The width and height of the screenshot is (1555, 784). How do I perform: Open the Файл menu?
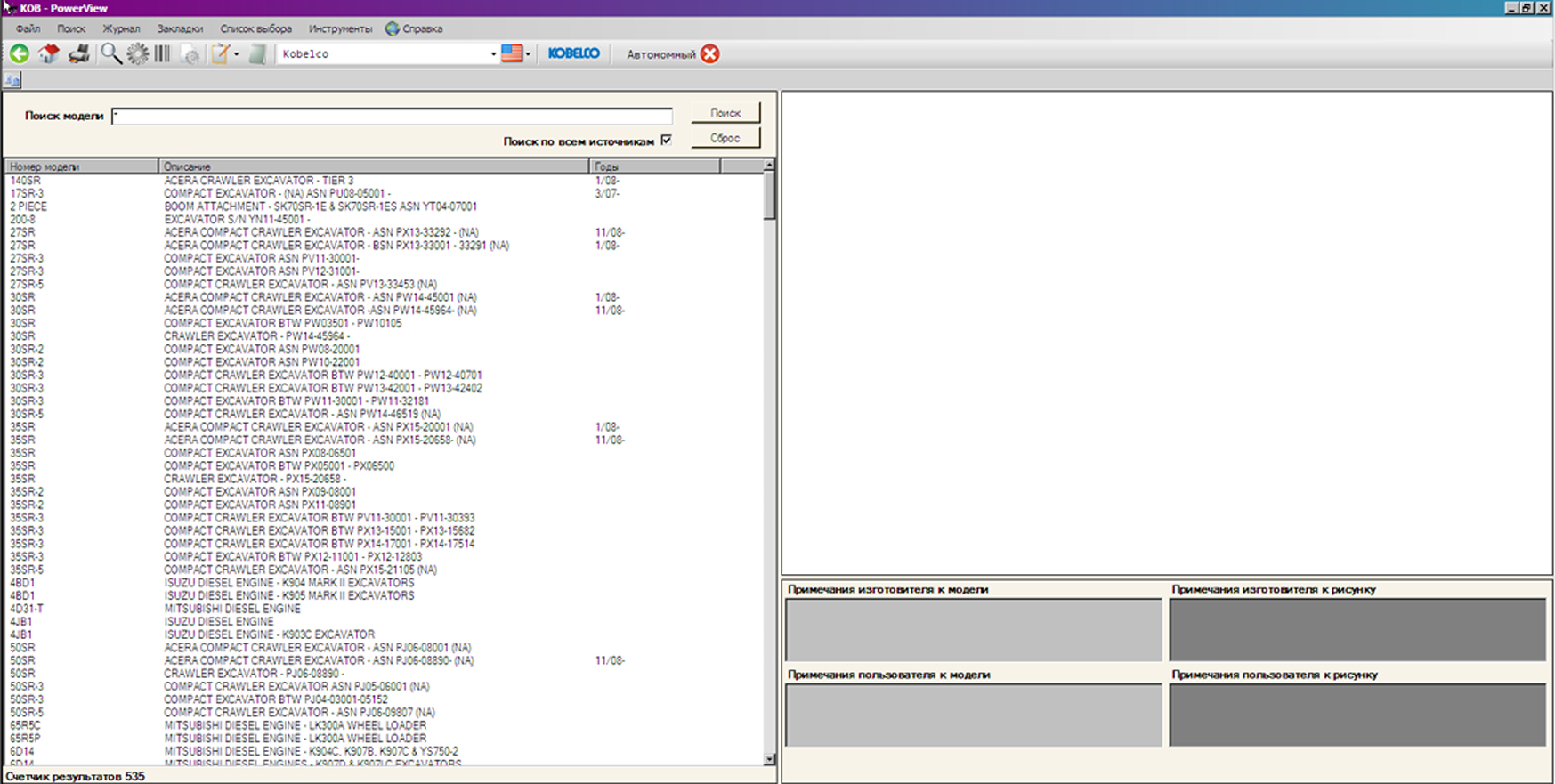[x=28, y=28]
